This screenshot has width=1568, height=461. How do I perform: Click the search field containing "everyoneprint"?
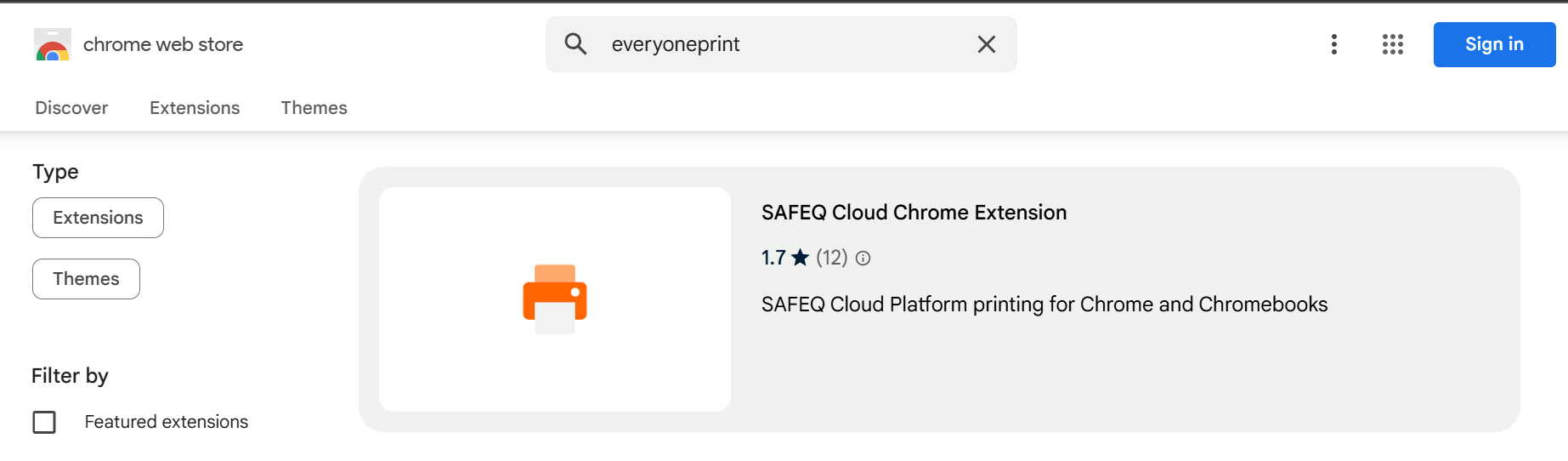pos(781,44)
